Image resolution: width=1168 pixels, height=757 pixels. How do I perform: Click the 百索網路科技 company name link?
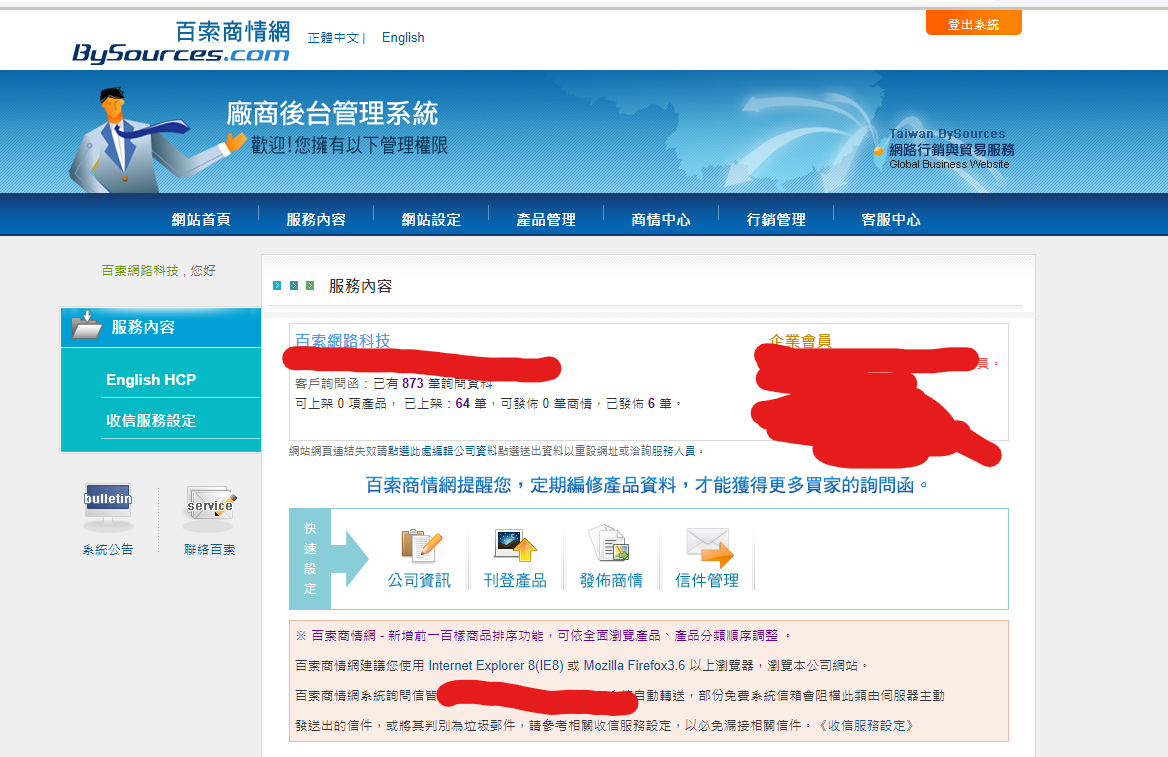pyautogui.click(x=343, y=341)
